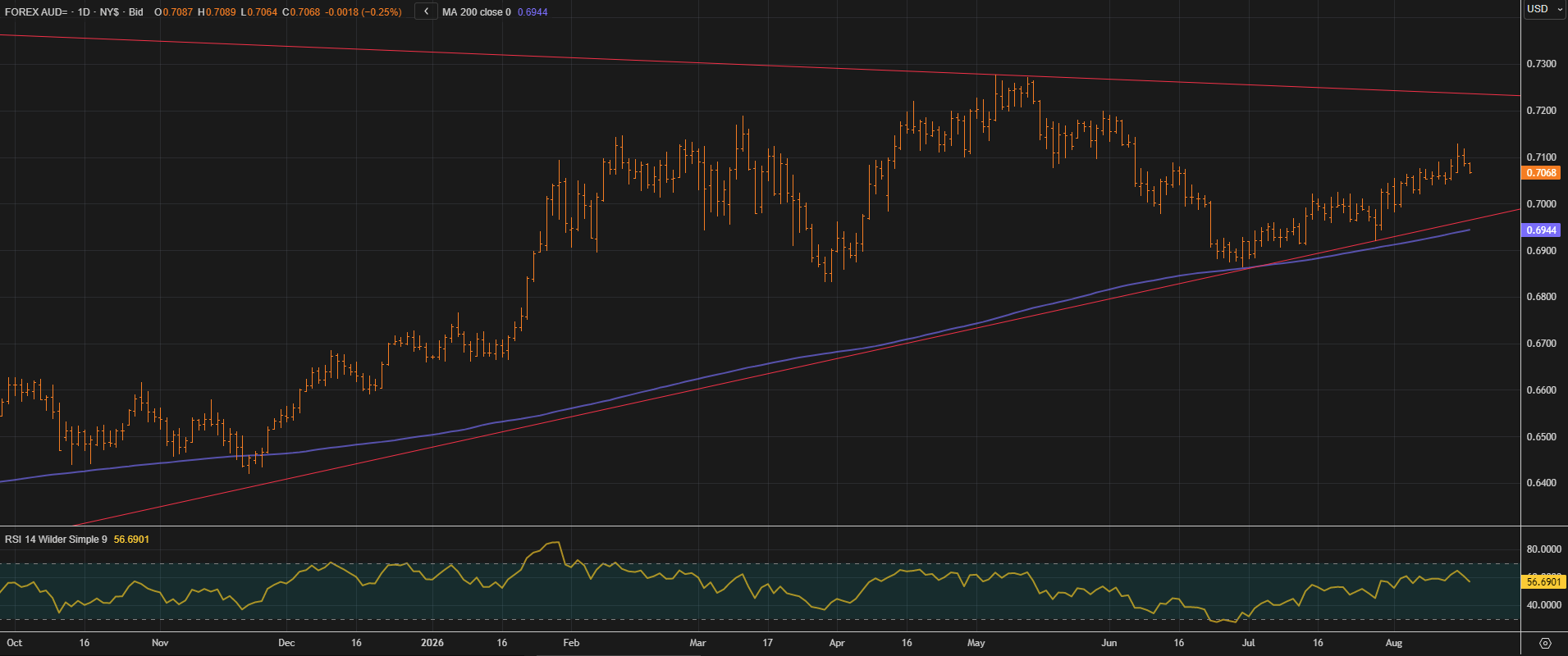This screenshot has width=1568, height=656.
Task: Select the MA 200 close 0 legend
Action: tap(476, 12)
